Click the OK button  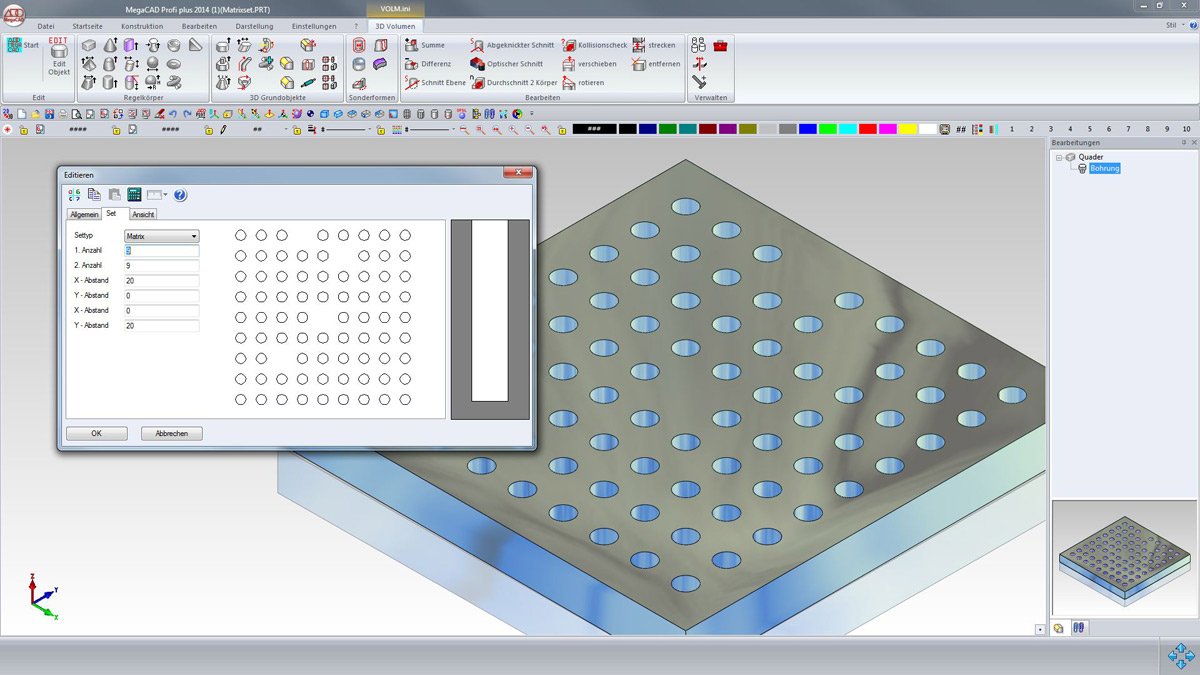click(96, 434)
